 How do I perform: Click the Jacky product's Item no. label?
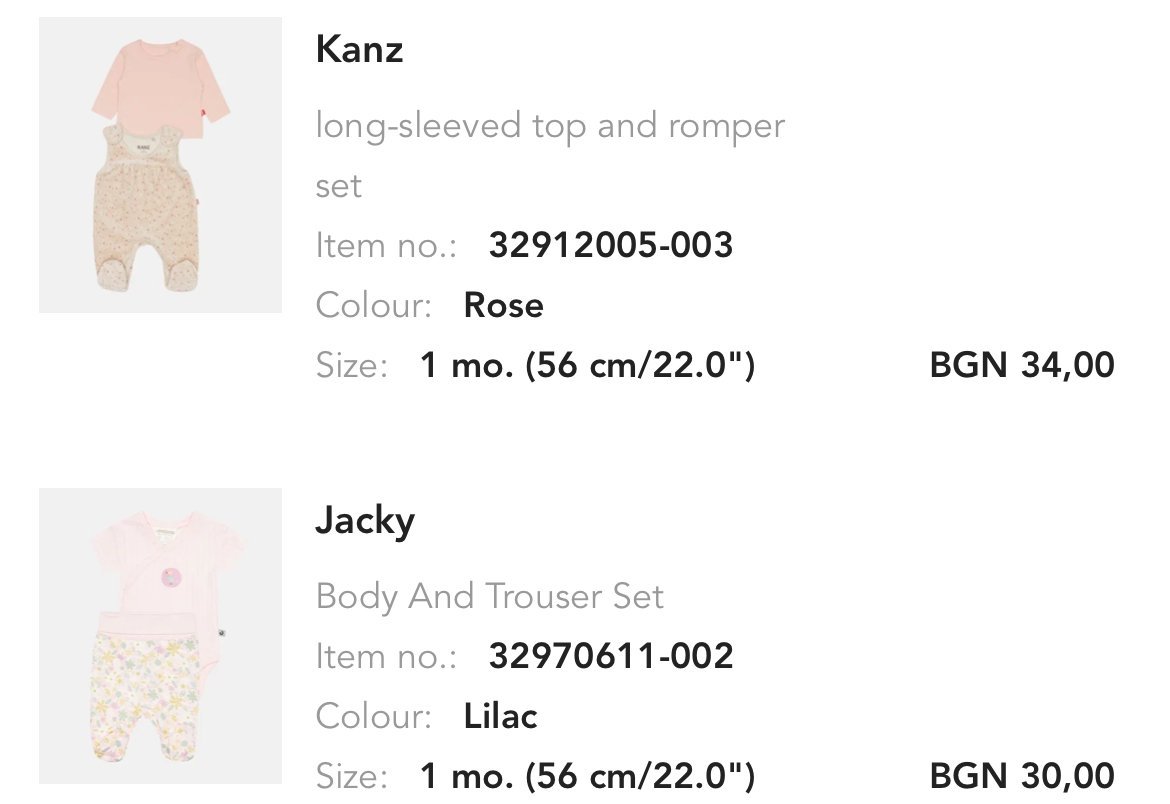(x=386, y=656)
